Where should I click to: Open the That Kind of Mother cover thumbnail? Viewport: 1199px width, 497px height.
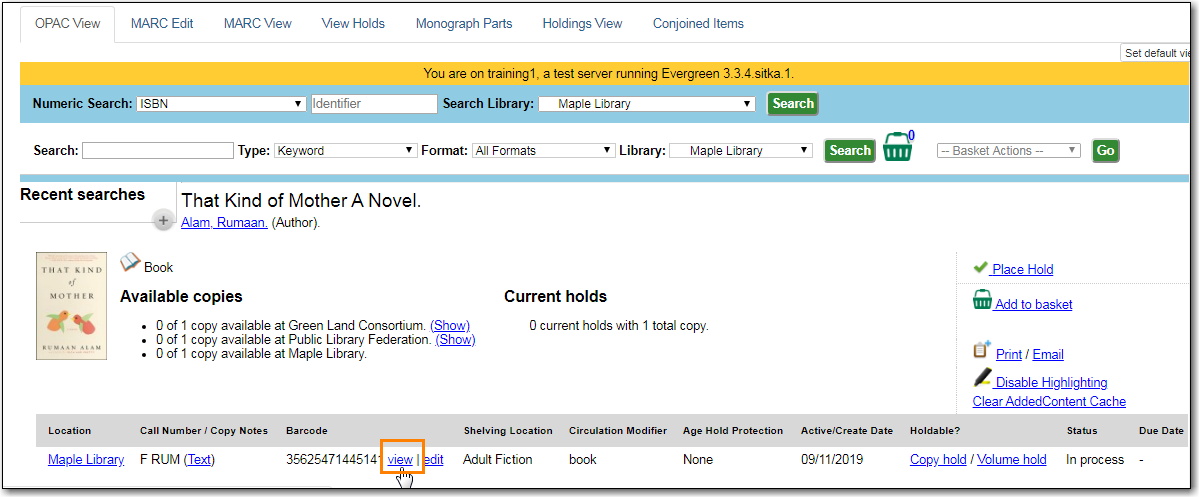click(72, 306)
